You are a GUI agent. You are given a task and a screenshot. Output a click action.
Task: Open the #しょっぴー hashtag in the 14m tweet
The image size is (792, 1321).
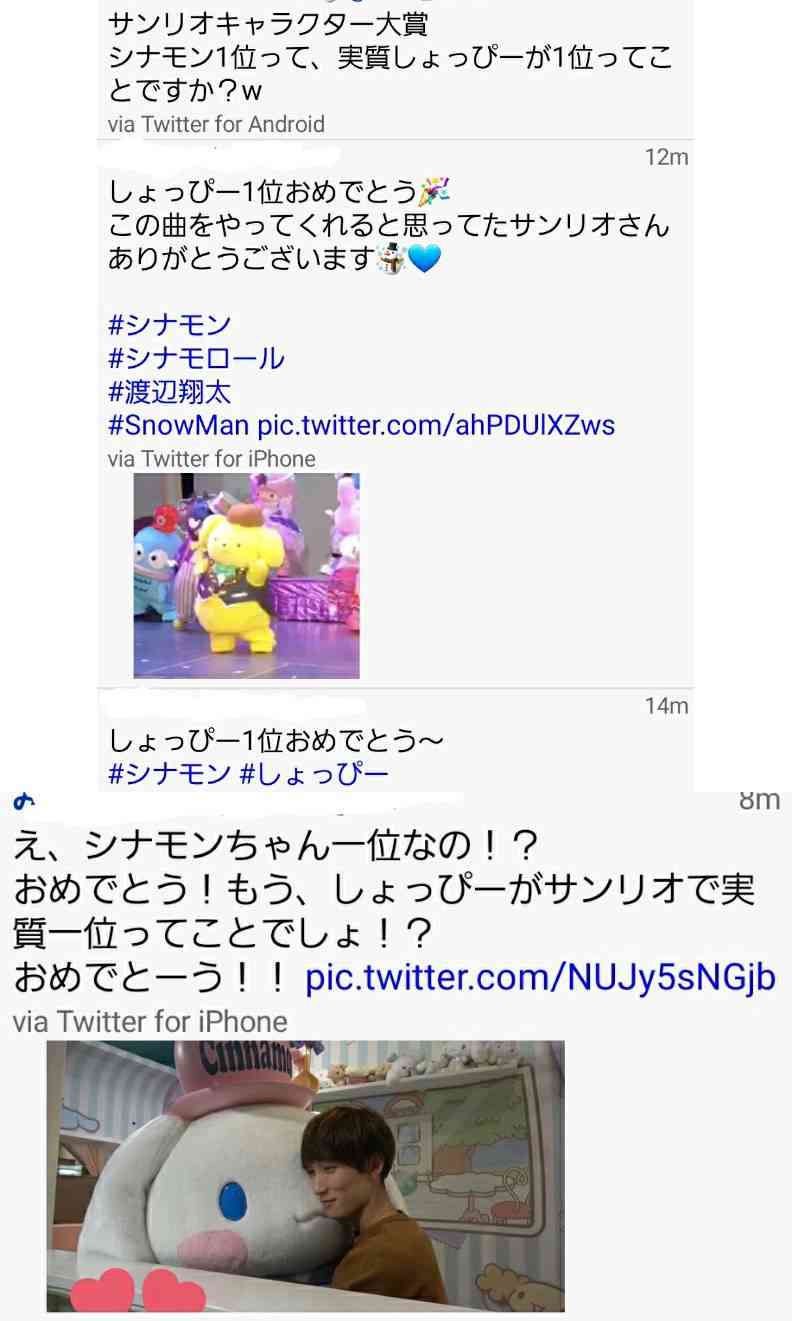coord(313,774)
